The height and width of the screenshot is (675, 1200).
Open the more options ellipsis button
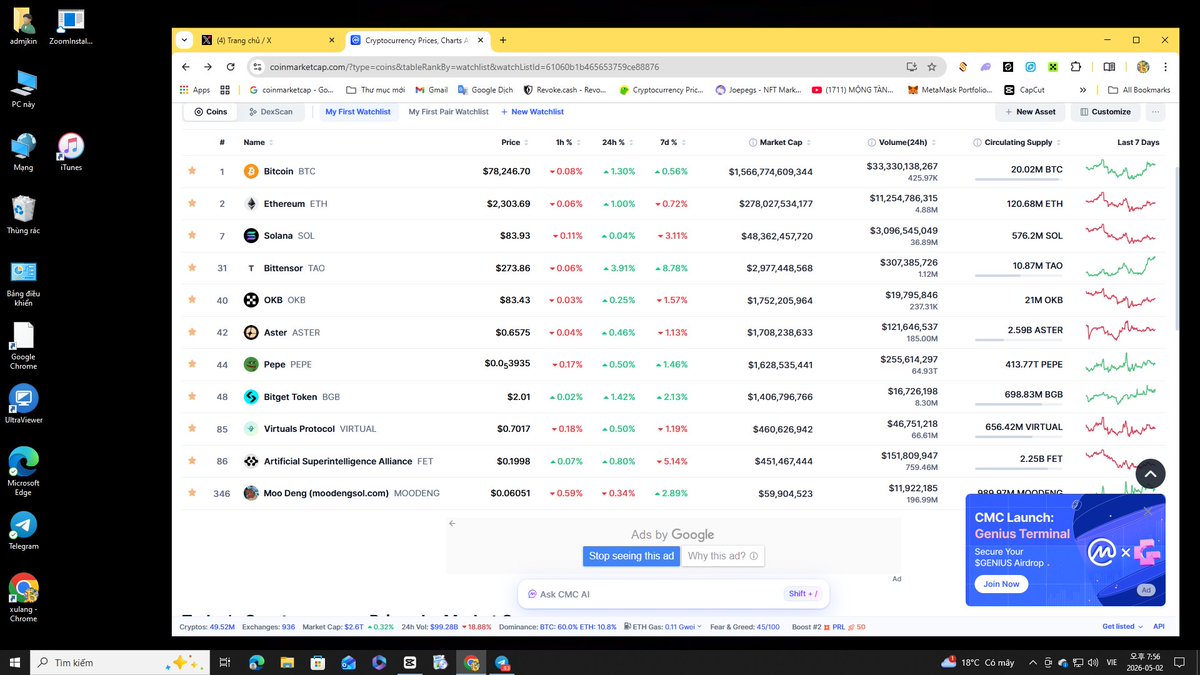click(1155, 112)
